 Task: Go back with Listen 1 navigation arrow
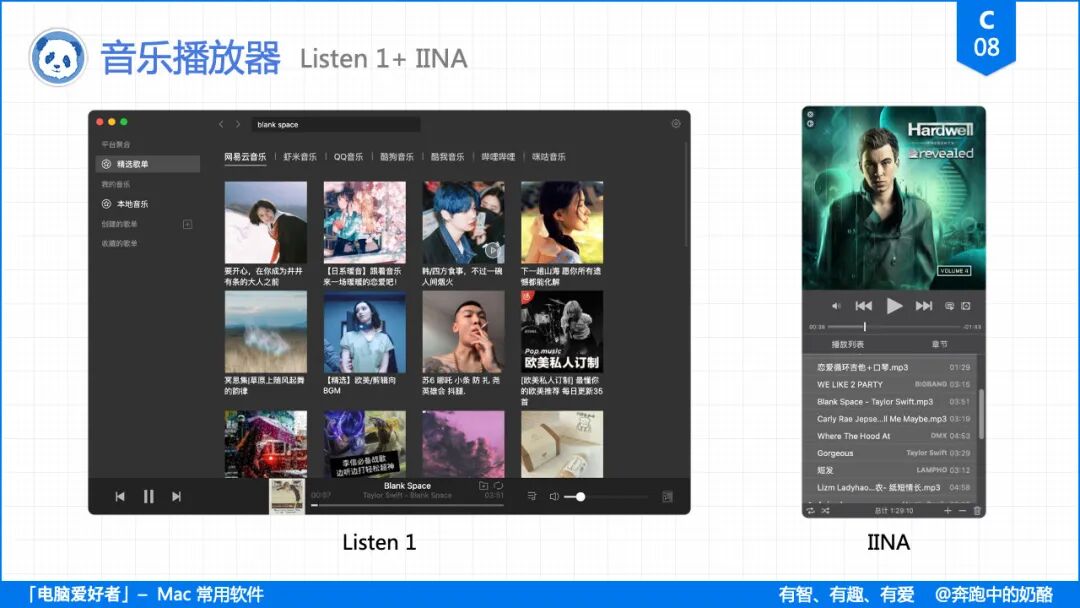221,124
